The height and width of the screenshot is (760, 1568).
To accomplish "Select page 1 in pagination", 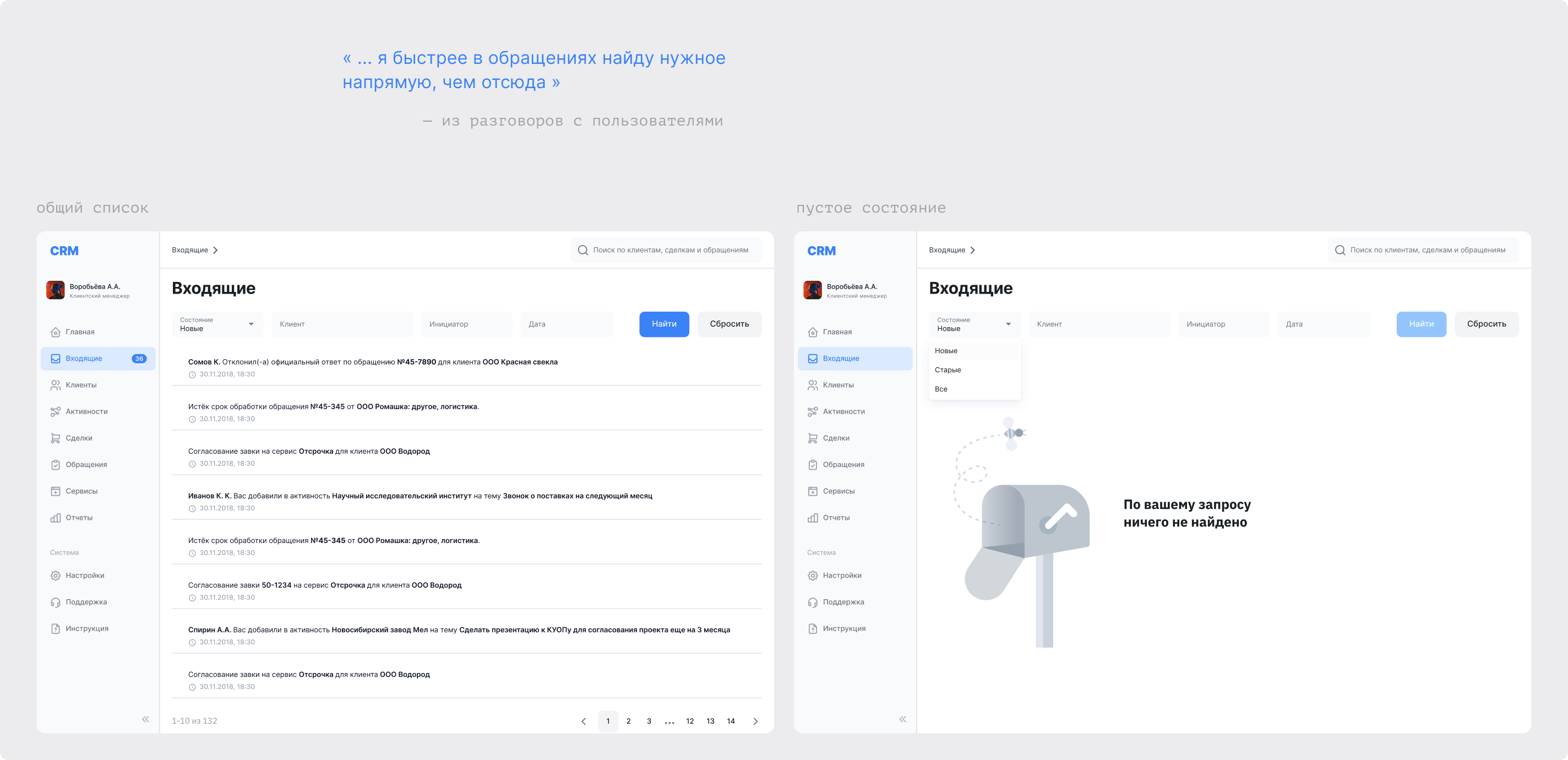I will (608, 721).
